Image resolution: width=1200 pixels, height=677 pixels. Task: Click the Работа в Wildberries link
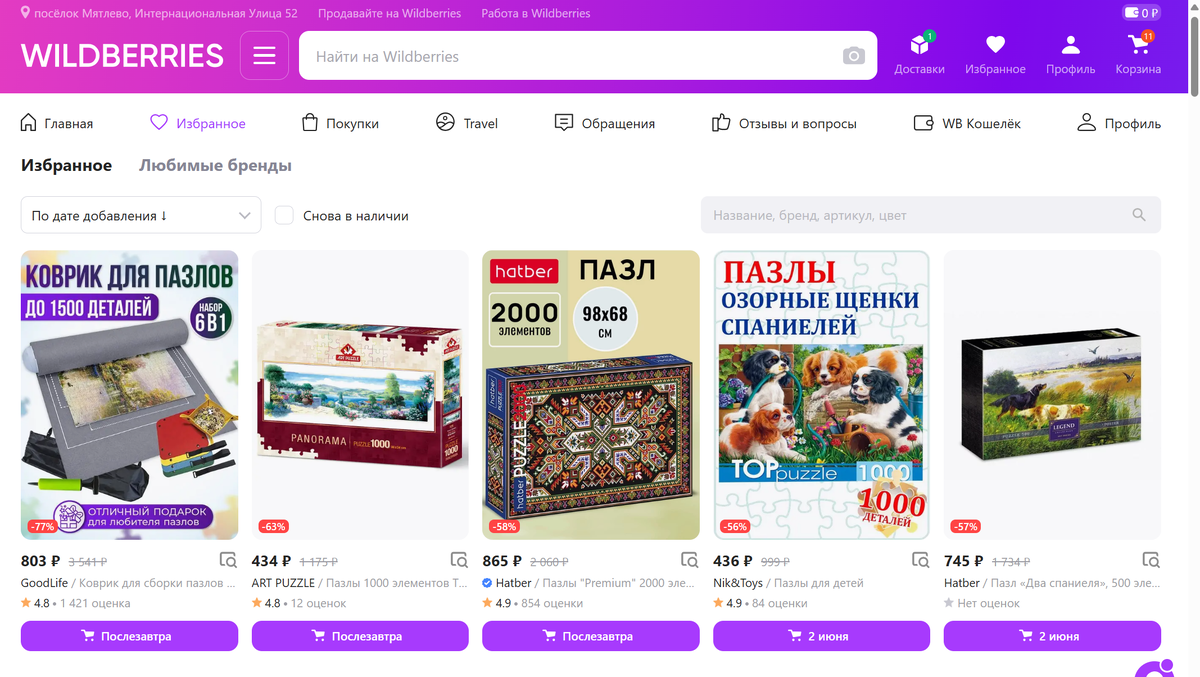[536, 13]
